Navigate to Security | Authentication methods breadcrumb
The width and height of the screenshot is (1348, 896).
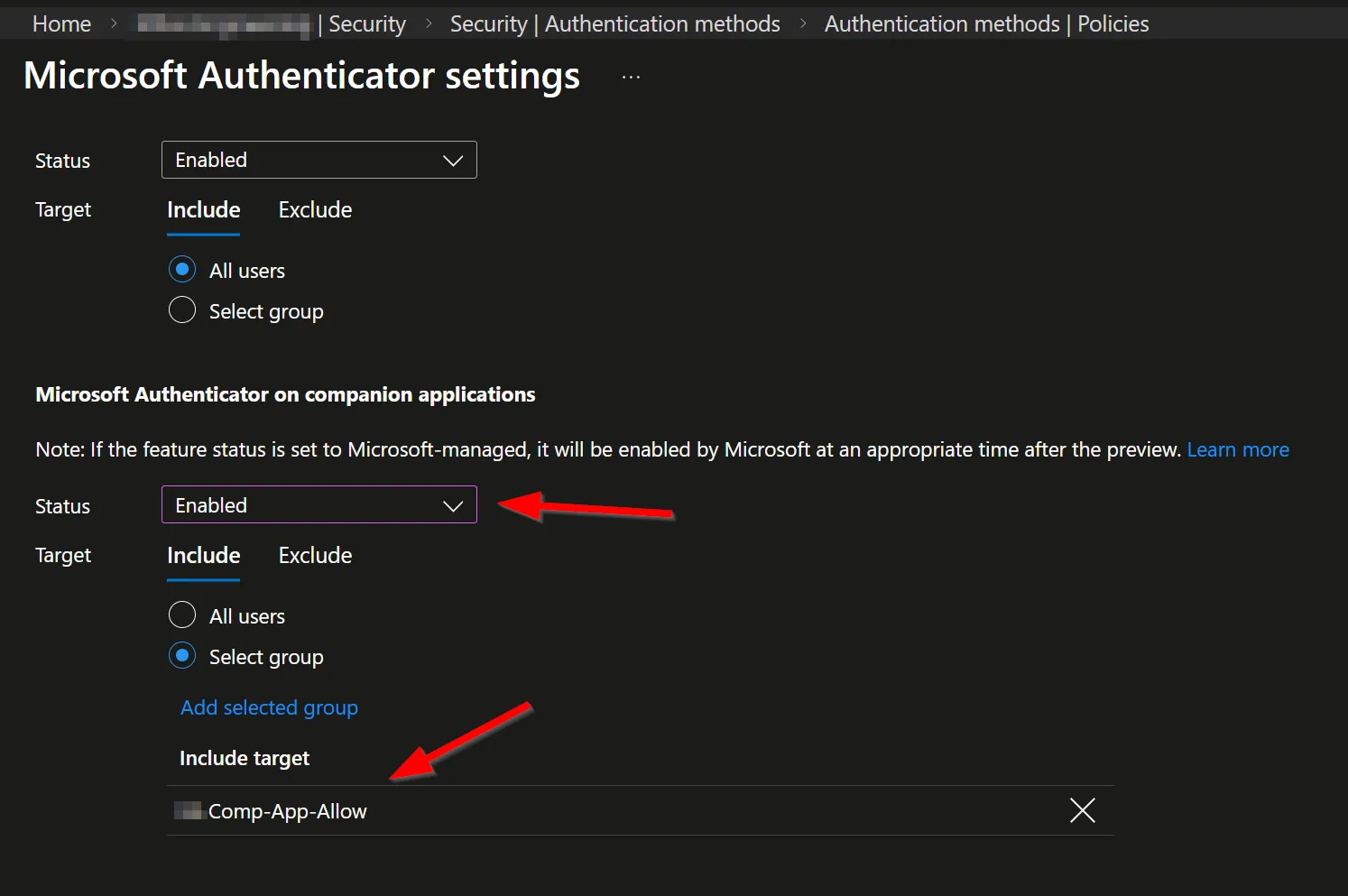tap(615, 24)
